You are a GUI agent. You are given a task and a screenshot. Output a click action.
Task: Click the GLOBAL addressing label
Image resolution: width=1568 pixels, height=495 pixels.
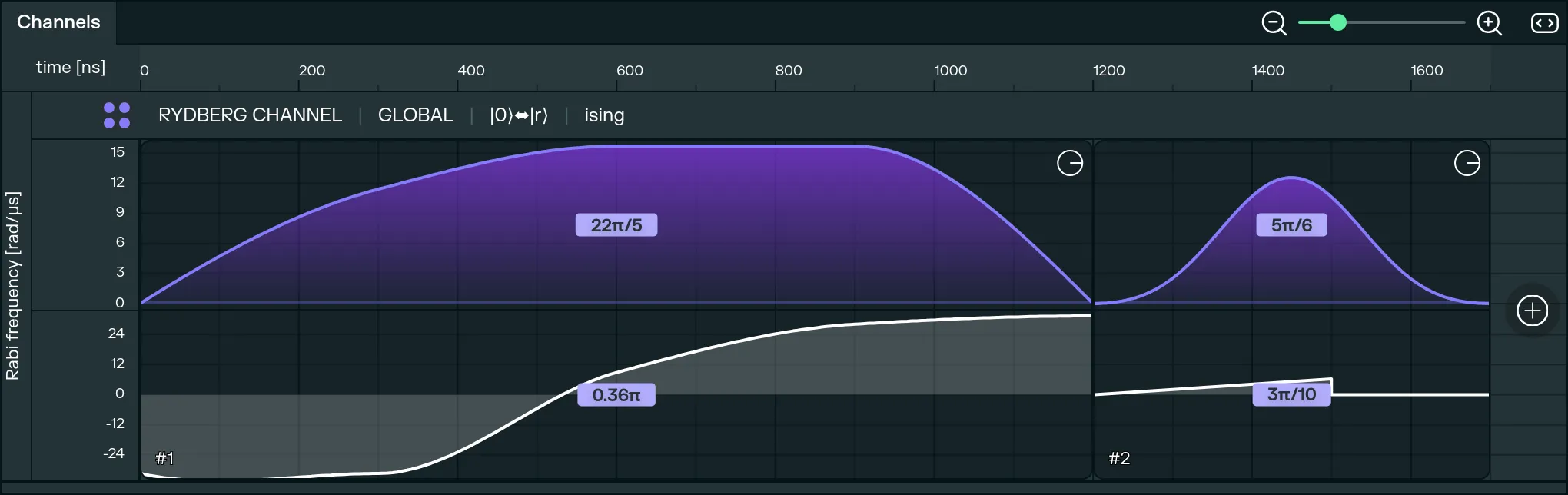coord(415,115)
